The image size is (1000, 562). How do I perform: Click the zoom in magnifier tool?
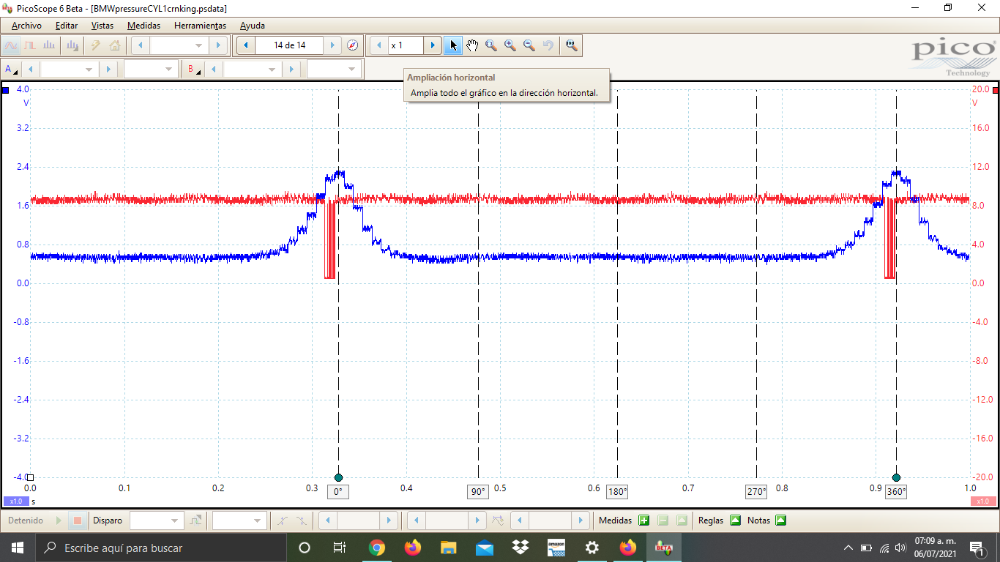pos(510,45)
